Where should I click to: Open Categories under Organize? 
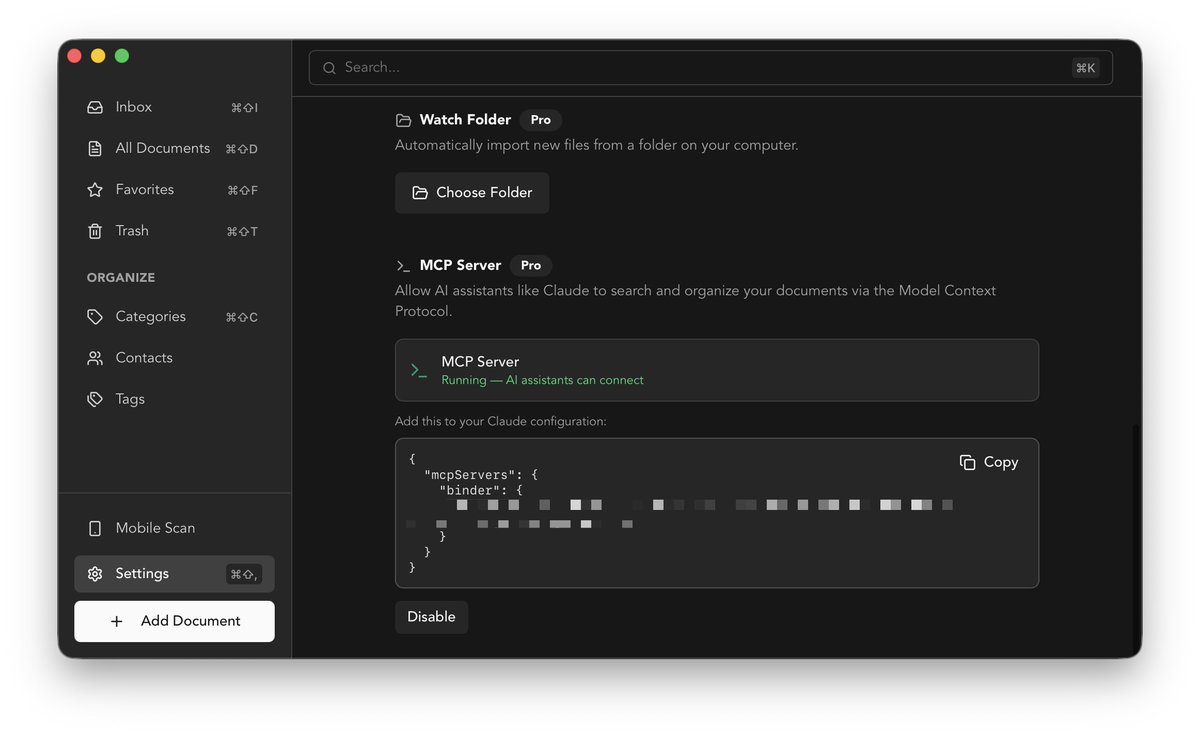[x=174, y=317]
